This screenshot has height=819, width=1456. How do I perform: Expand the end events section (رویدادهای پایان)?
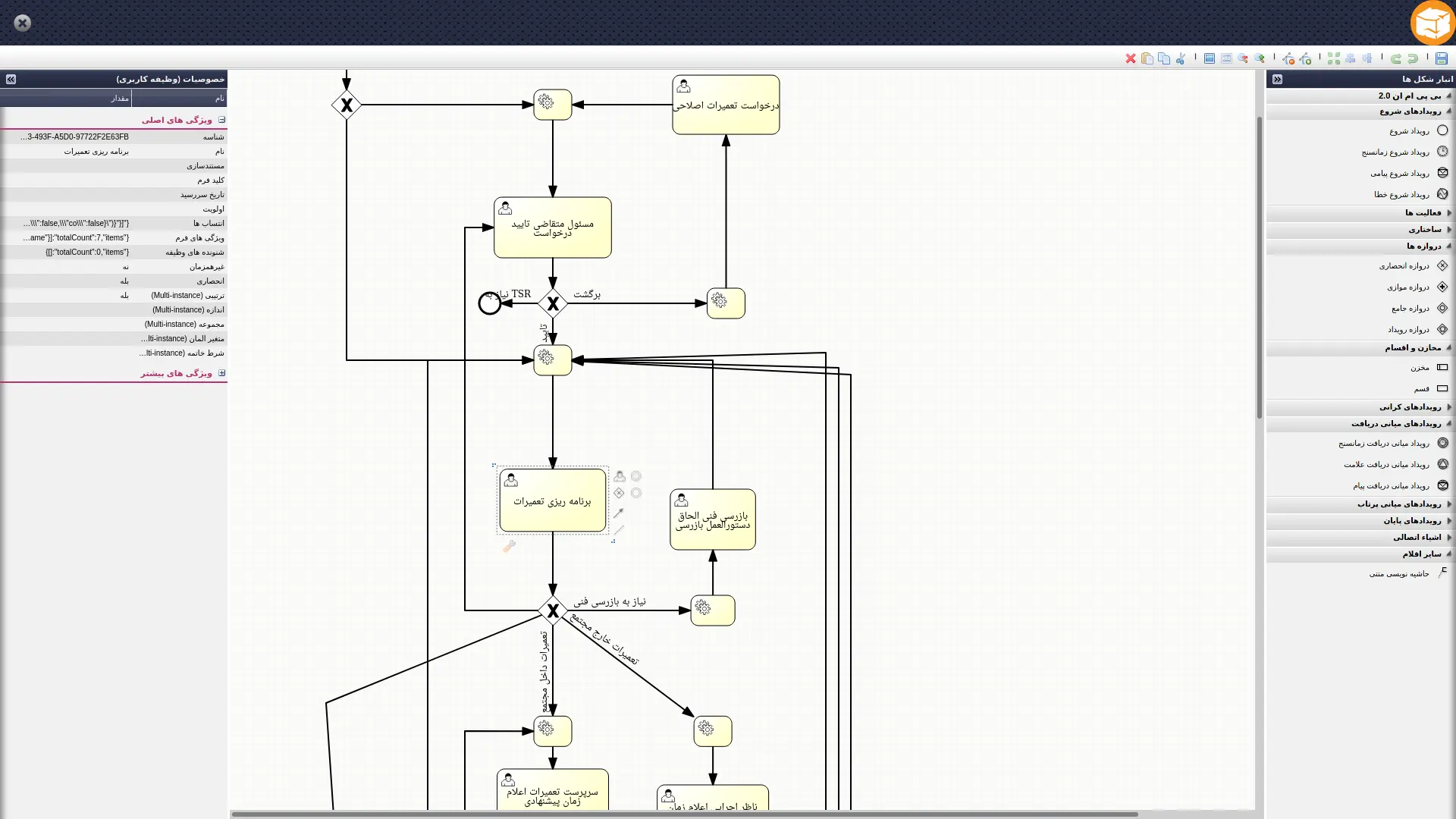1412,521
